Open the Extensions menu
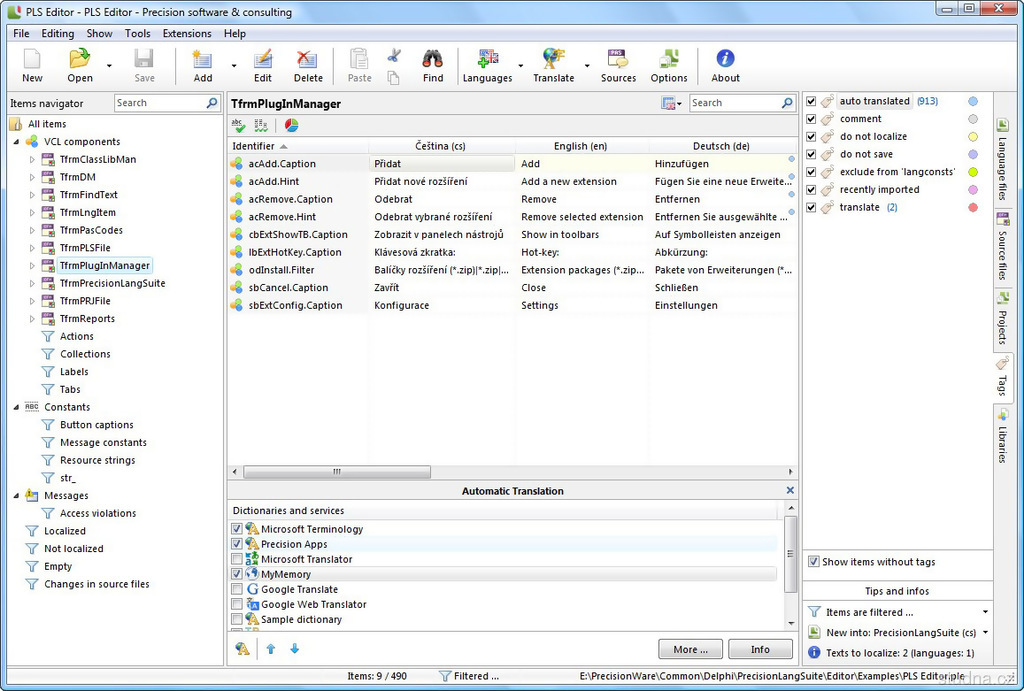 click(187, 33)
